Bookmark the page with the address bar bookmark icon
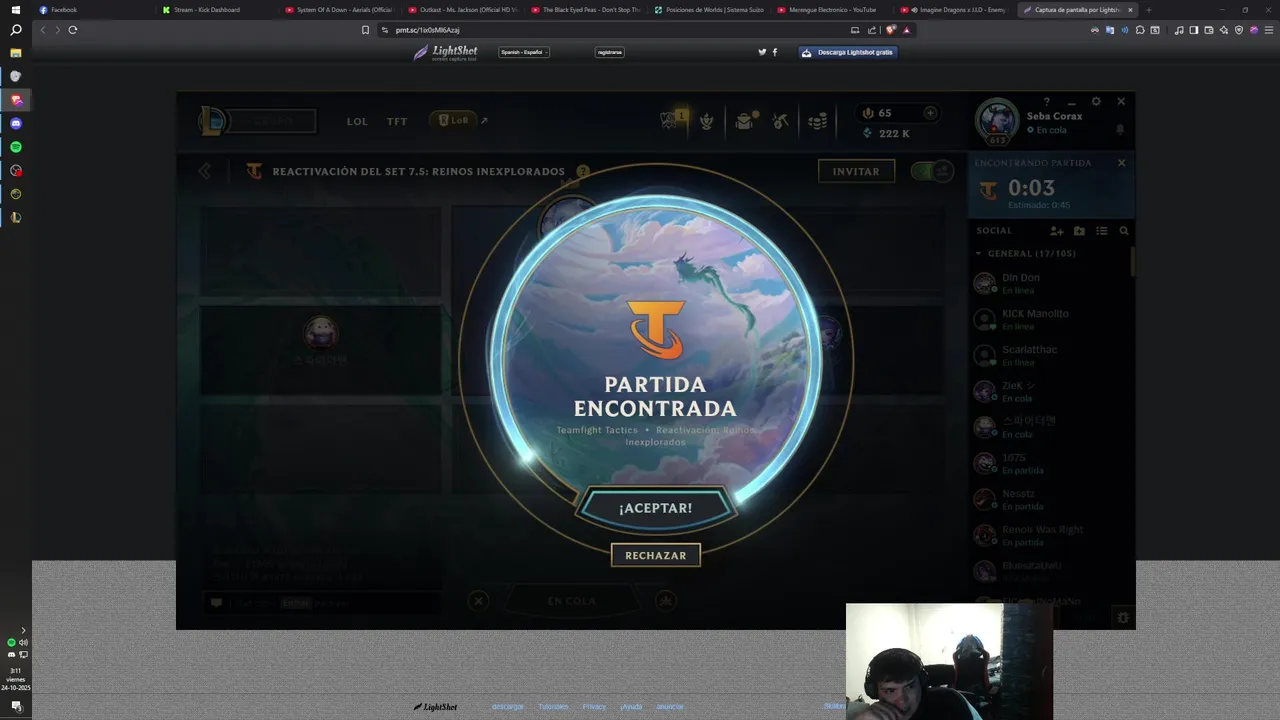1280x720 pixels. (x=365, y=30)
